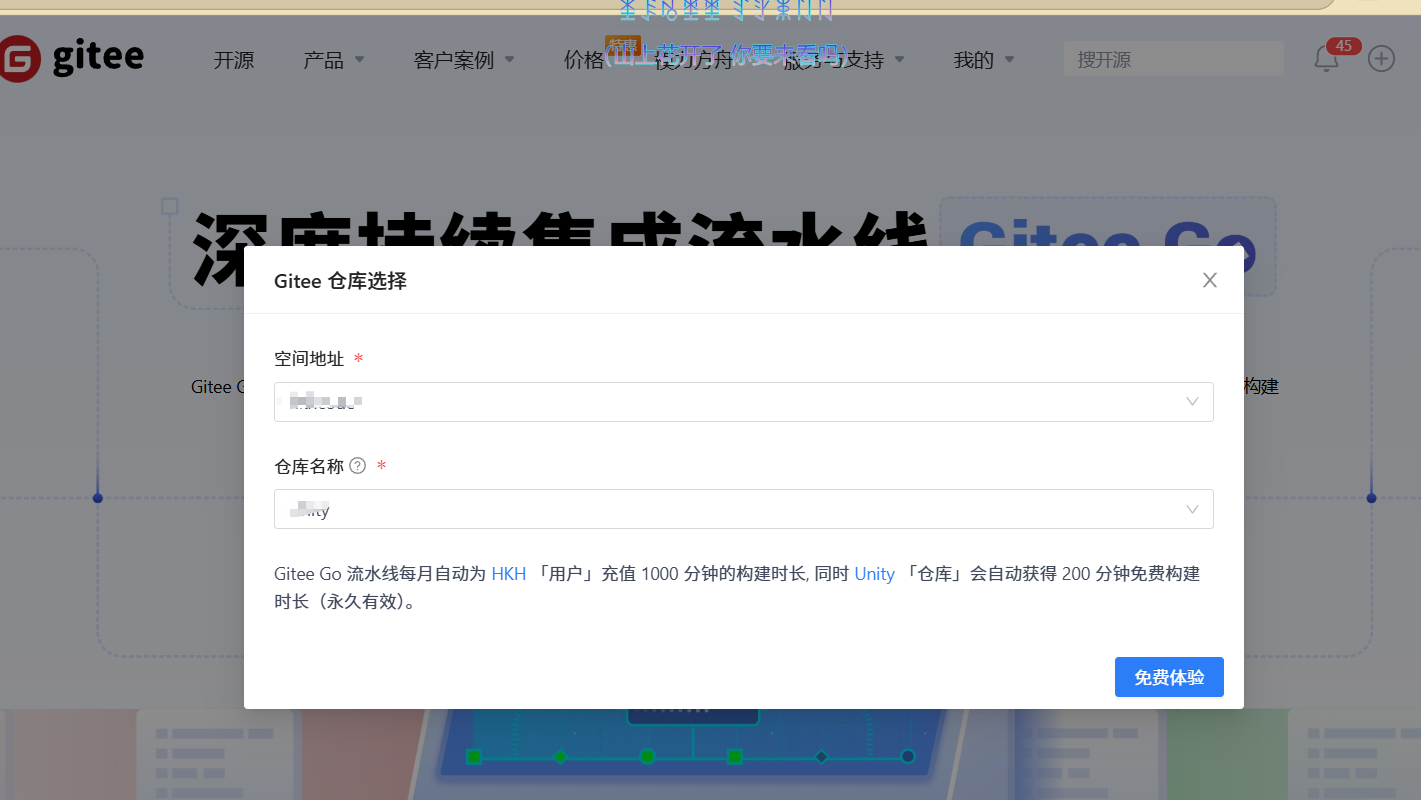Open the notifications bell icon
Image resolution: width=1421 pixels, height=800 pixels.
pos(1326,60)
